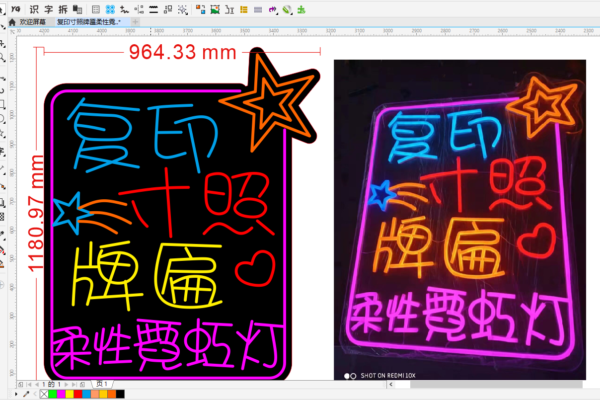
Task: Click the blue four-square grid icon
Action: 110,10
